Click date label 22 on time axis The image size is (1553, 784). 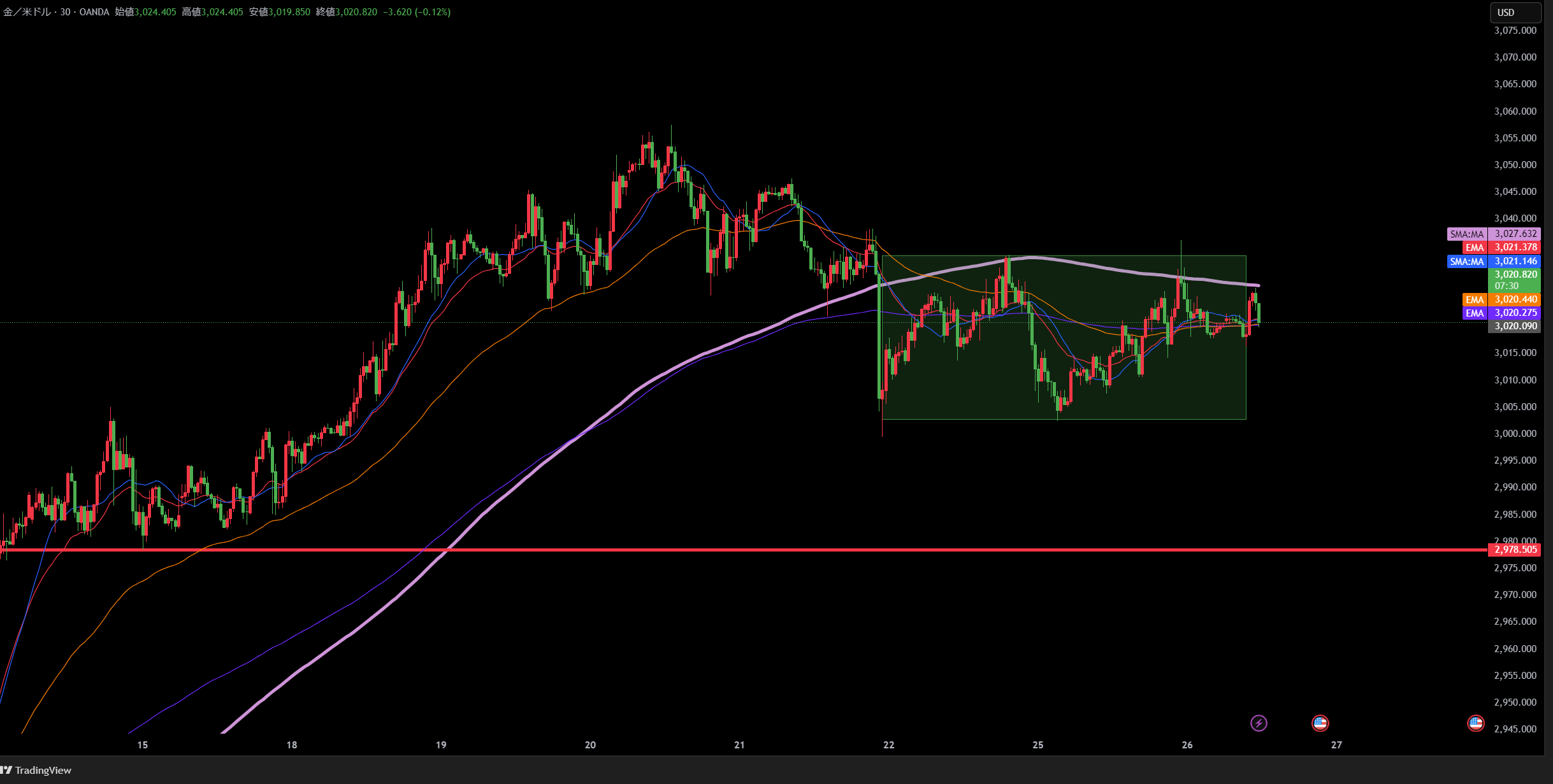point(888,745)
